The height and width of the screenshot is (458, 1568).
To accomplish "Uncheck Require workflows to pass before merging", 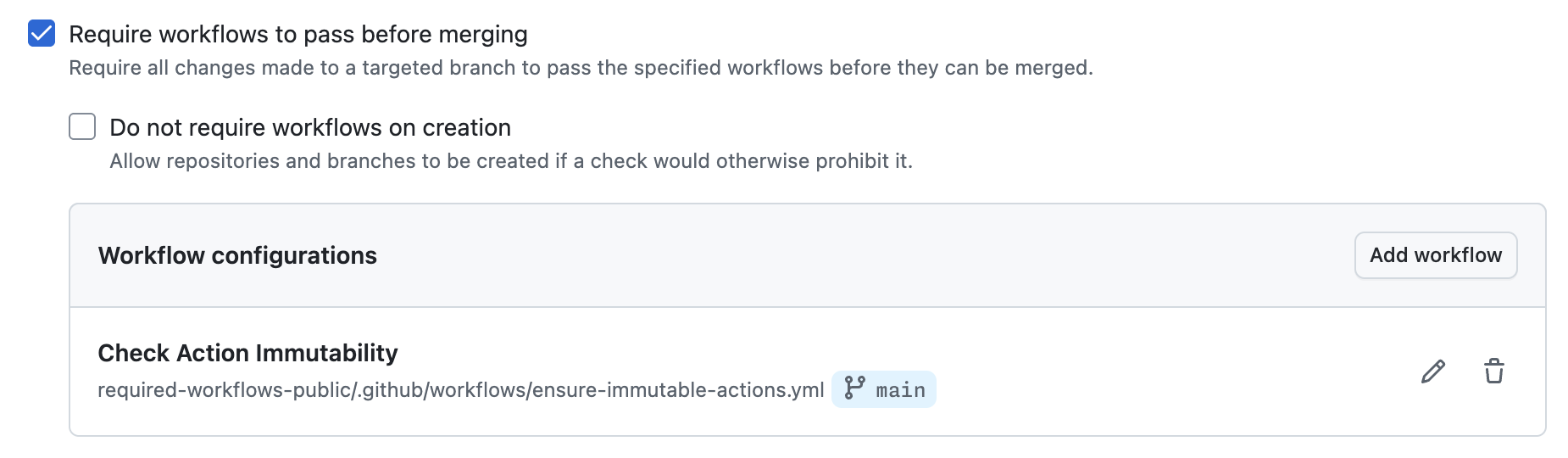I will [42, 34].
